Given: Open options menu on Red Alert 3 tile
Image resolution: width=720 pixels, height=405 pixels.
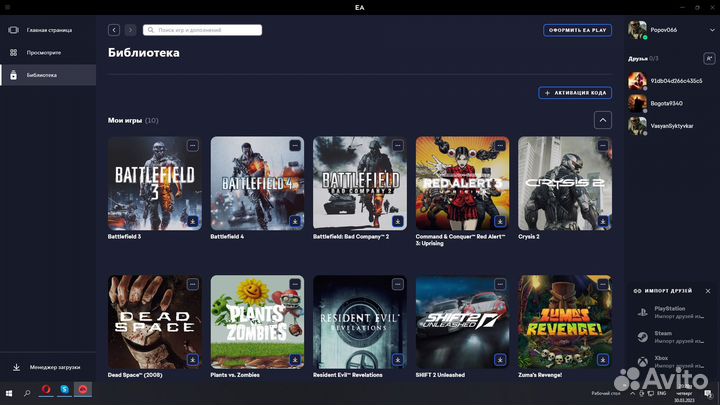Looking at the screenshot, I should [500, 146].
